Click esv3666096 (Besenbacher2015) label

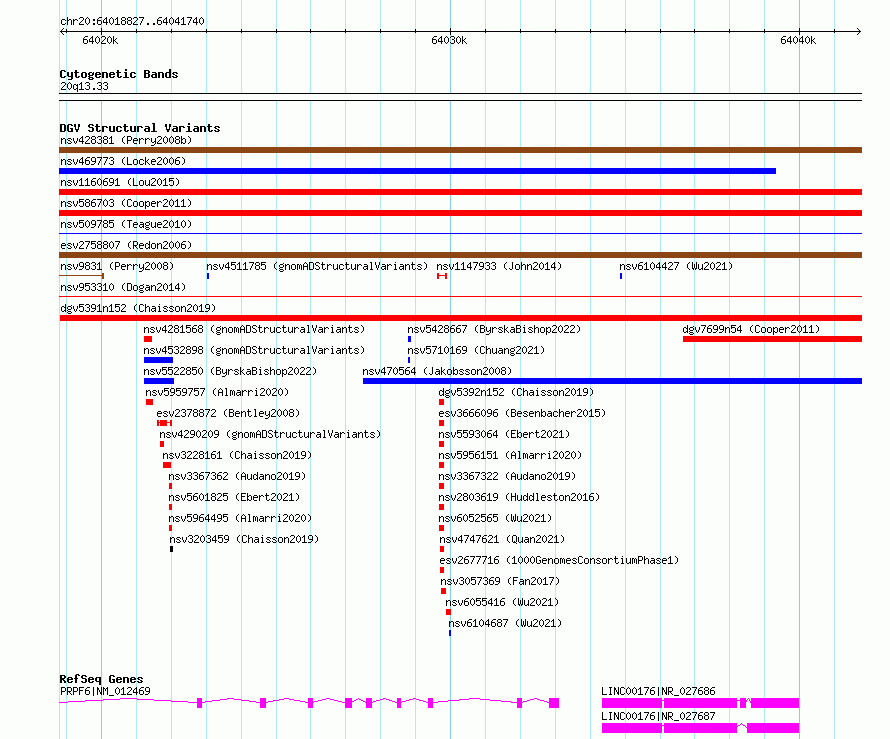522,413
